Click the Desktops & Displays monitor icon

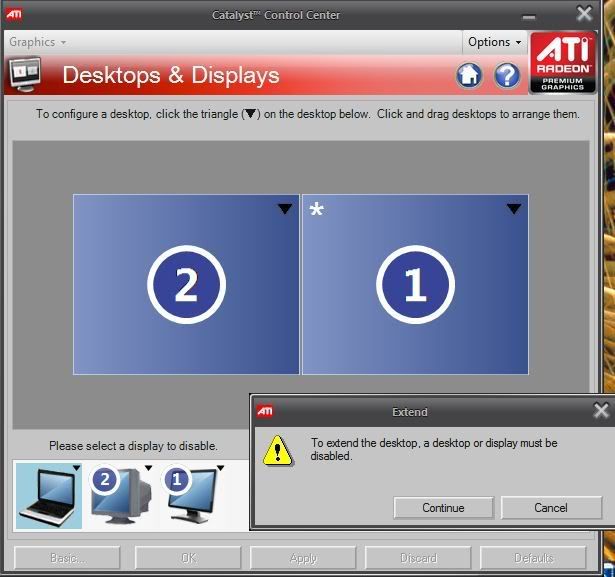[x=25, y=74]
